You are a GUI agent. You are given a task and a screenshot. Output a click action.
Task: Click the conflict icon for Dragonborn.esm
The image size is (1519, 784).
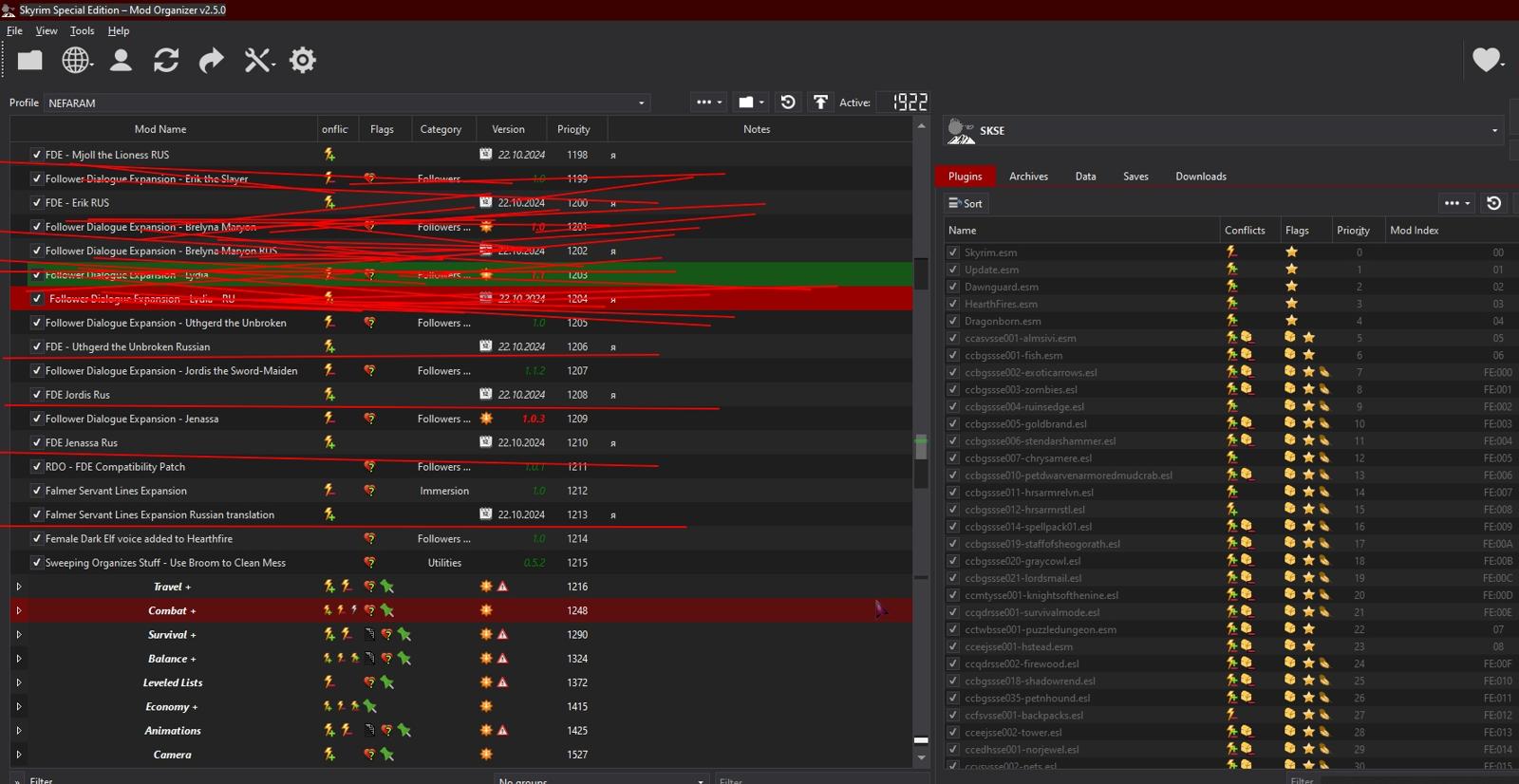pos(1231,321)
